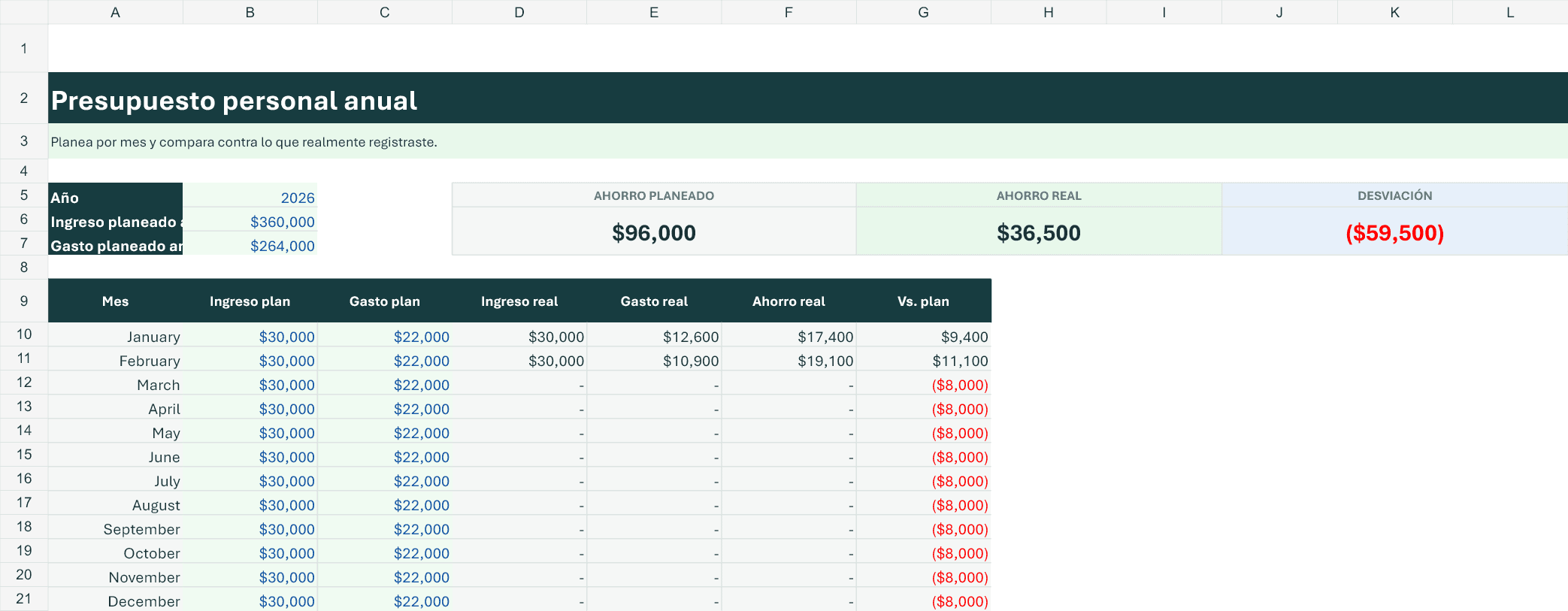
Task: Click the 'Gasto real' table header
Action: (x=654, y=301)
